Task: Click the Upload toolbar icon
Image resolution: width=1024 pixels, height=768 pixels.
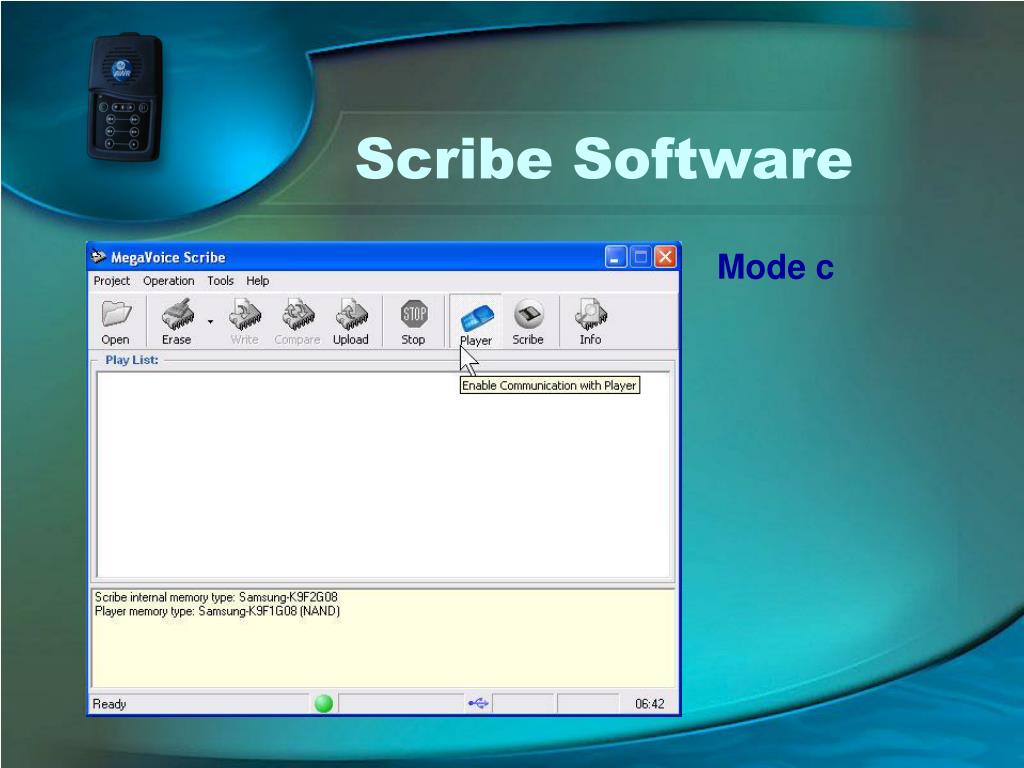Action: pos(351,315)
